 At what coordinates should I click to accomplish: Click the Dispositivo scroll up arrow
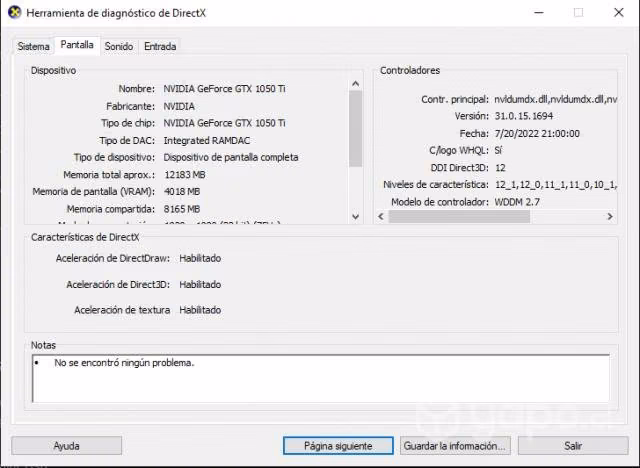[356, 84]
